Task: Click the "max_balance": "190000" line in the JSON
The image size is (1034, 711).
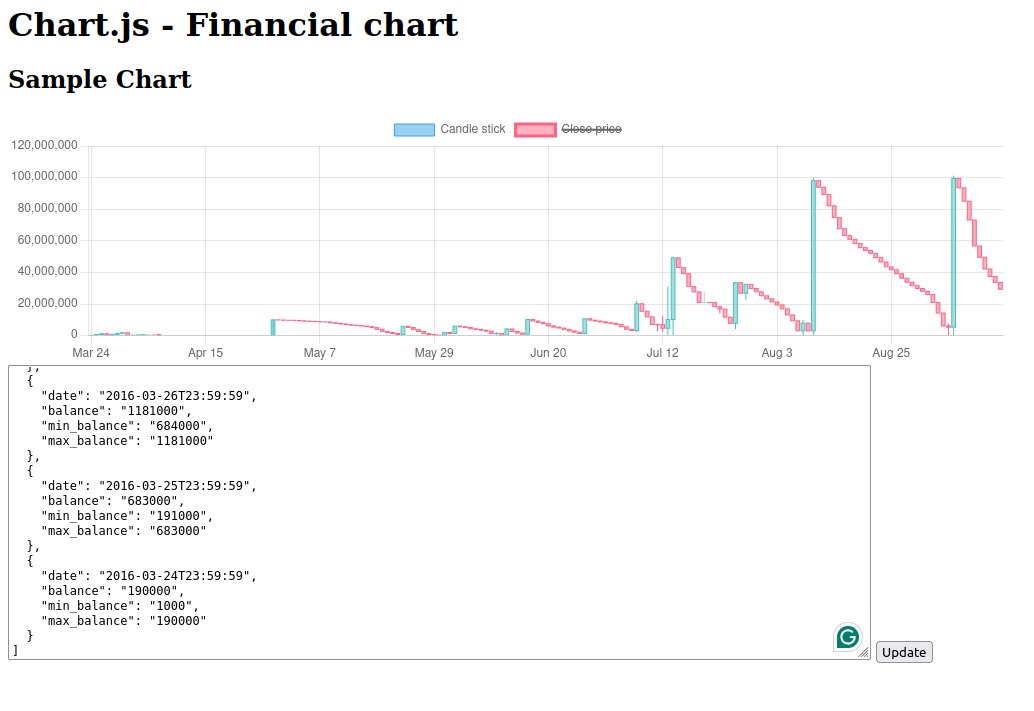Action: point(124,621)
